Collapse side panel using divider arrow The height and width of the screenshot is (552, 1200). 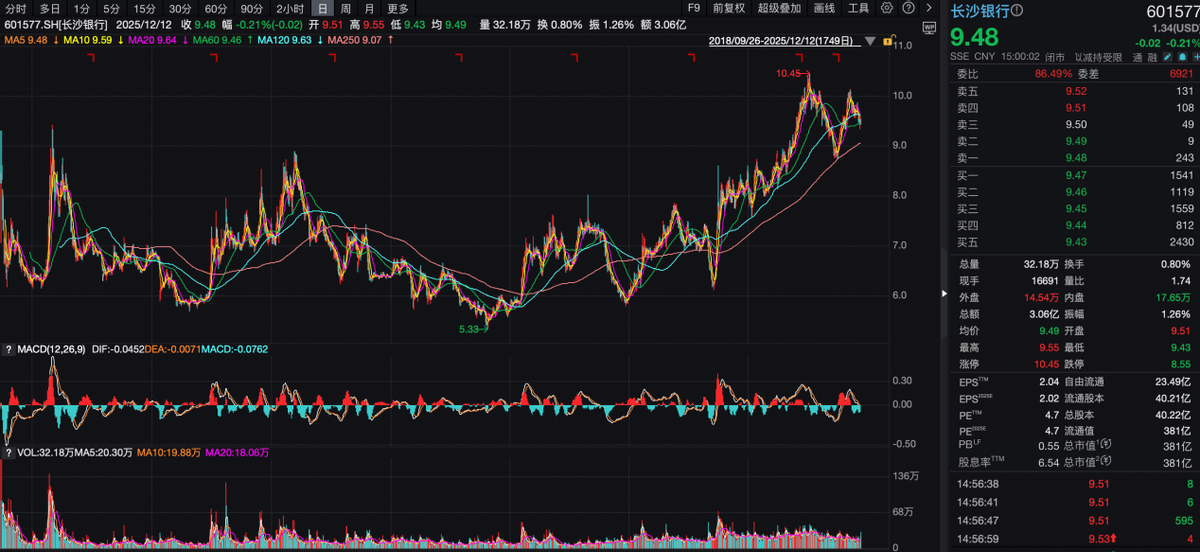(944, 294)
